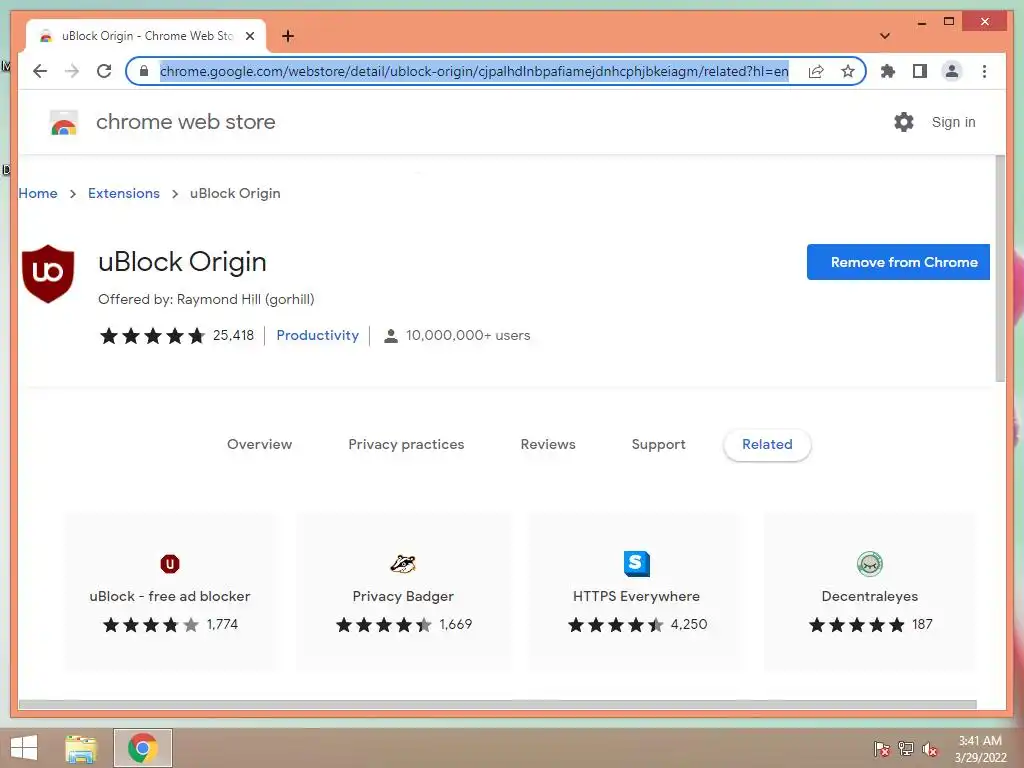1024x768 pixels.
Task: Click the padlock site info icon
Action: tap(144, 71)
